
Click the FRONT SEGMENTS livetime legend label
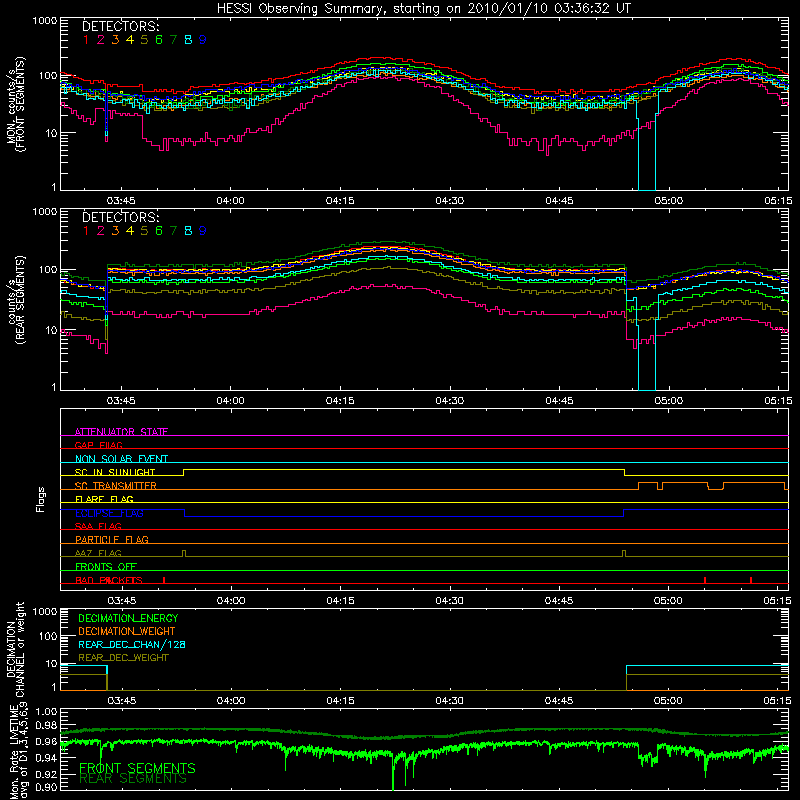click(x=137, y=768)
